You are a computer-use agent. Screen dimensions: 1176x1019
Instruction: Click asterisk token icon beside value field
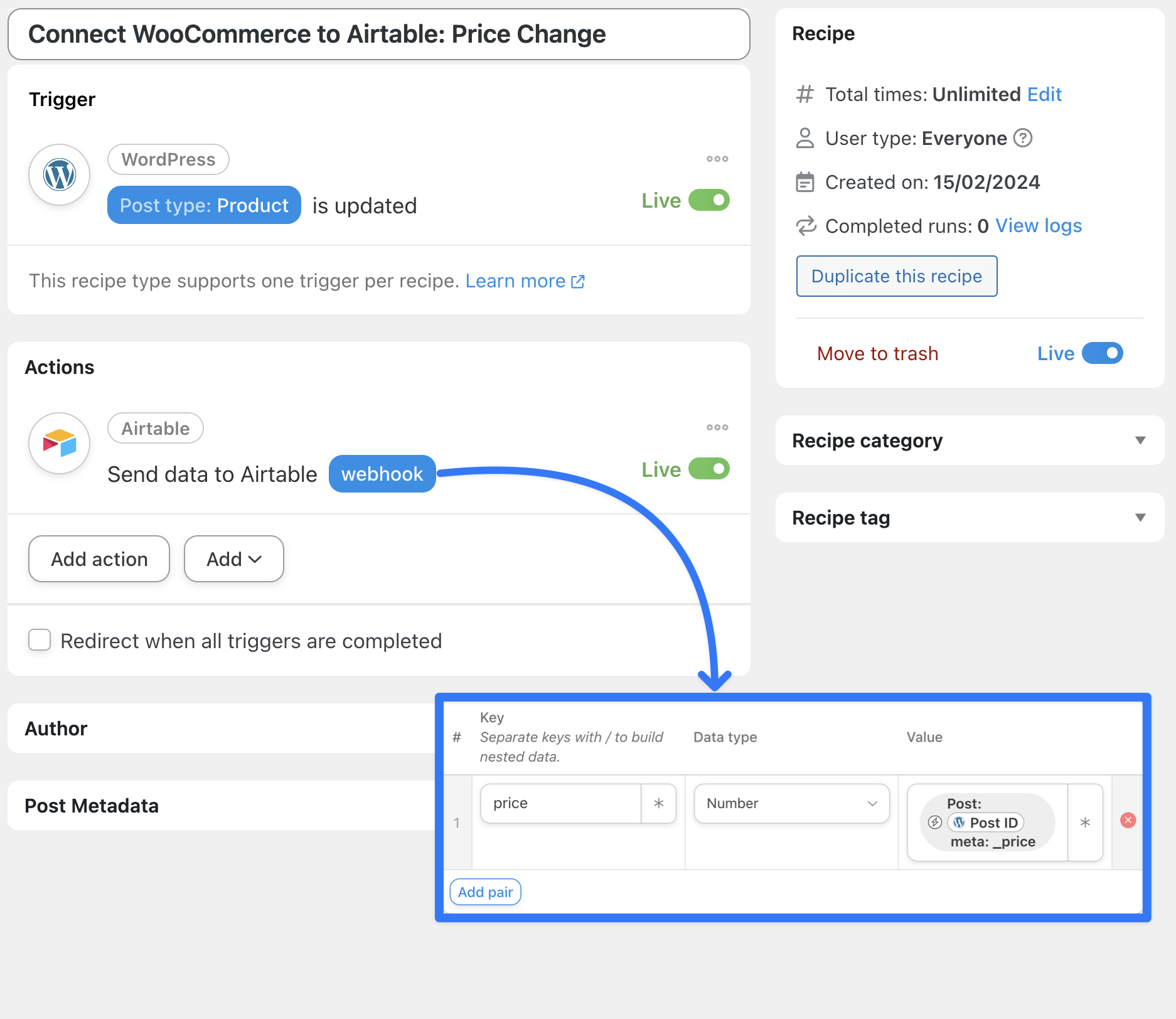1085,822
